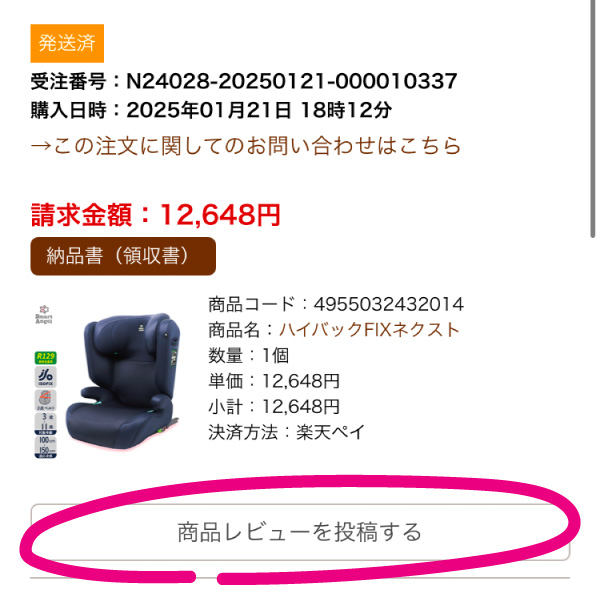Click the purchase date 2025年01月21日 text
600x600 pixels.
(209, 110)
